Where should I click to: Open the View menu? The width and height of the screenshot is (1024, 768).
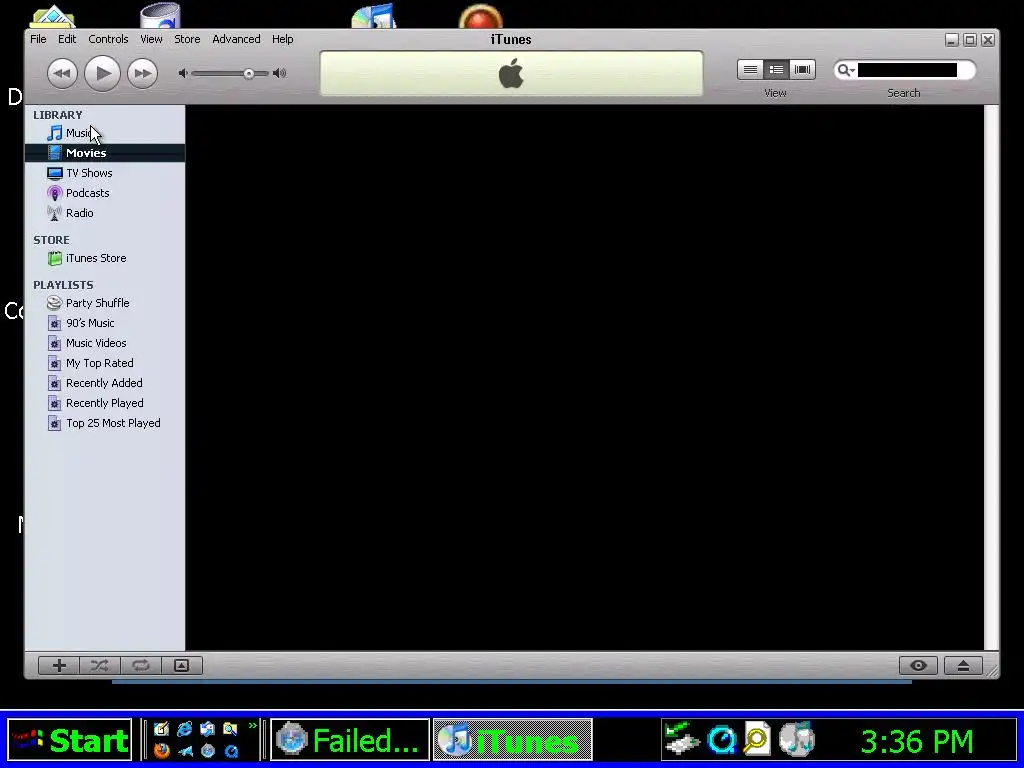click(151, 39)
